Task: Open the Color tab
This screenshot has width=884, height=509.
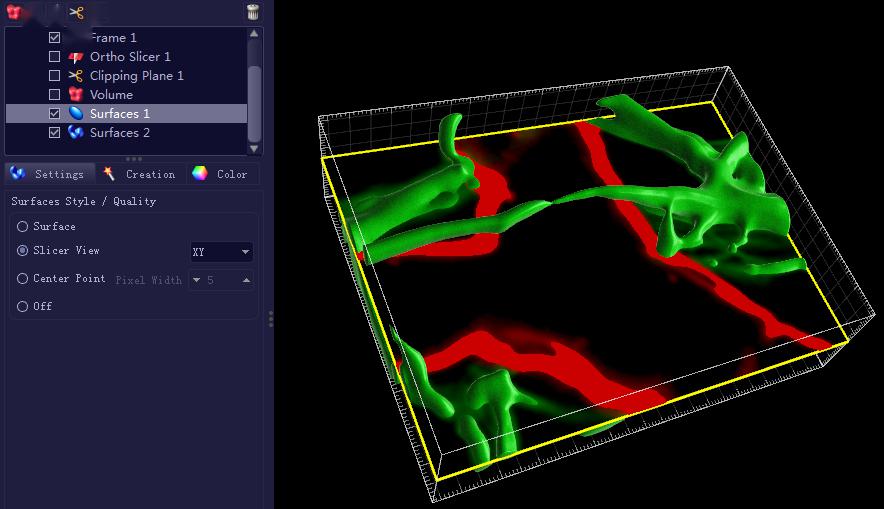Action: 220,174
